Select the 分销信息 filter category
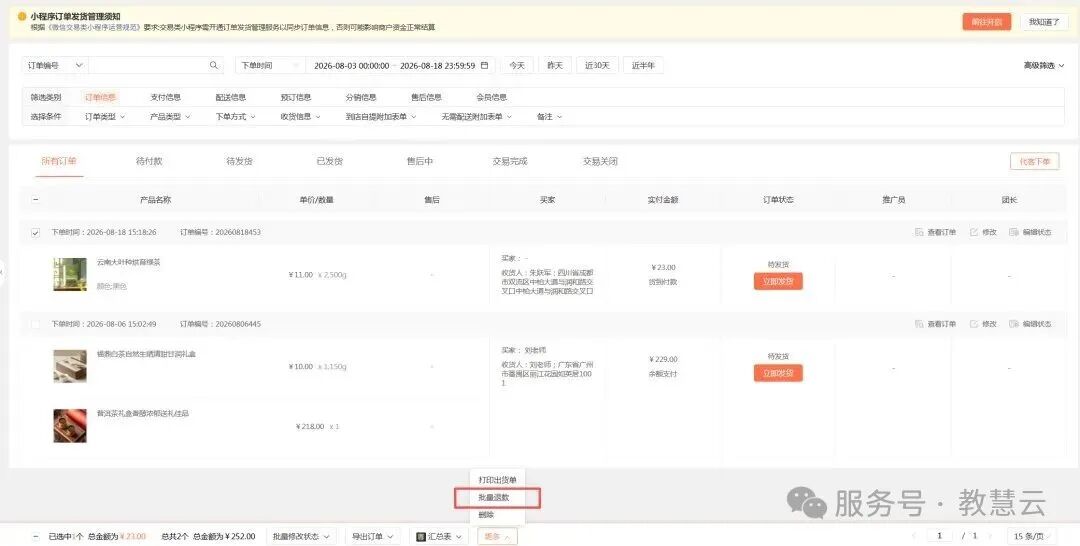1080x546 pixels. tap(361, 97)
